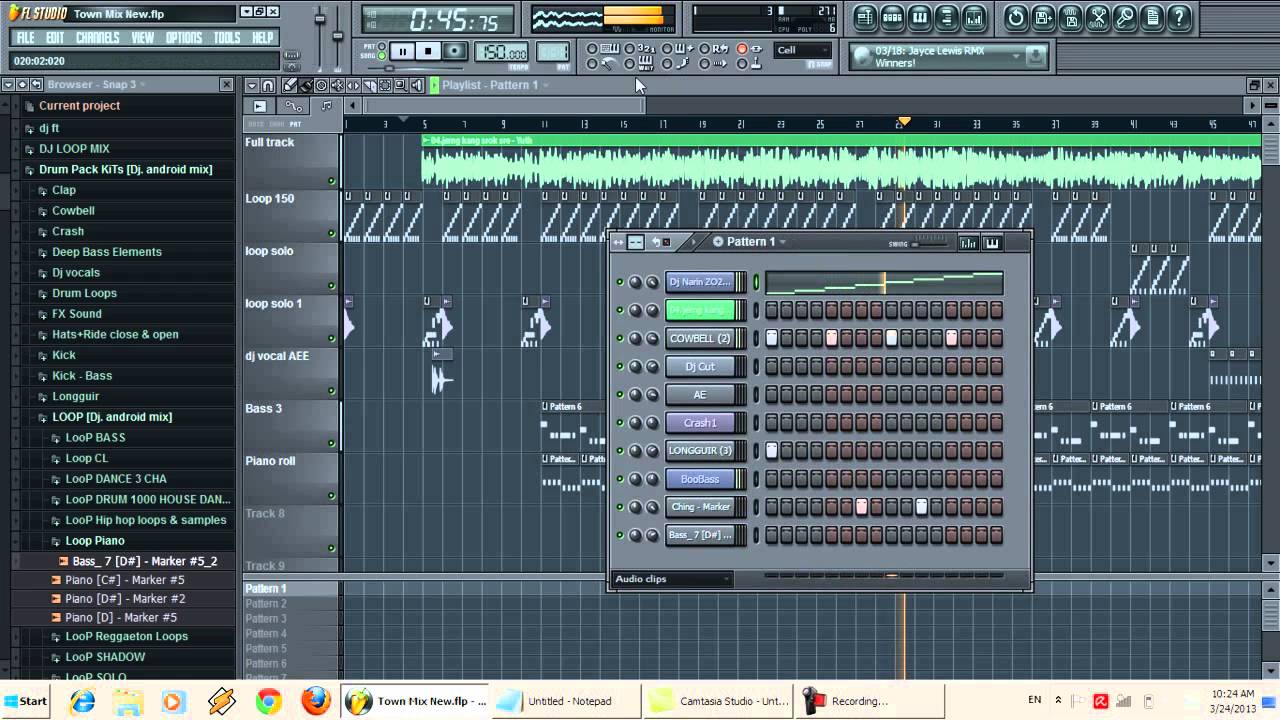1280x720 pixels.
Task: Click the scissors audio editor toolbar icon
Action: tap(1098, 17)
